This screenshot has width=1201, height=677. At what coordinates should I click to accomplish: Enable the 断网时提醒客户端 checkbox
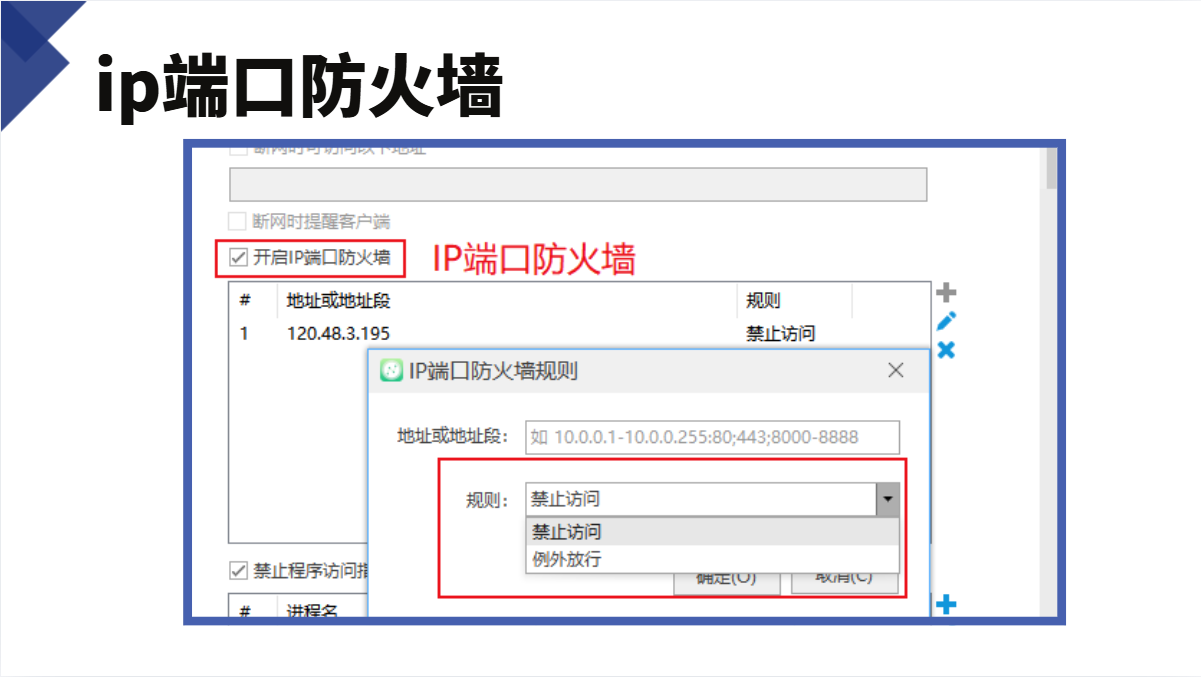pyautogui.click(x=238, y=221)
